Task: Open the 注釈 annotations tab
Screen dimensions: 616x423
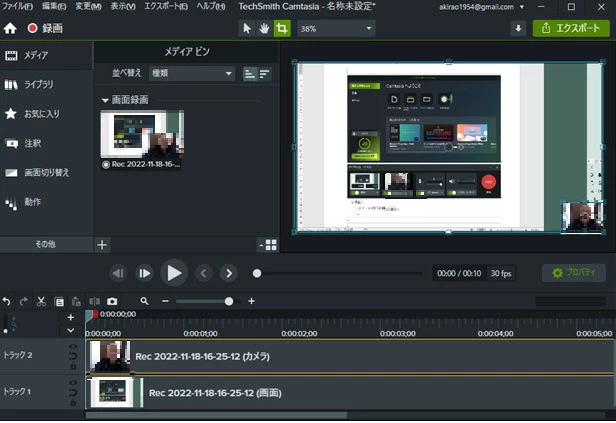Action: pos(32,143)
